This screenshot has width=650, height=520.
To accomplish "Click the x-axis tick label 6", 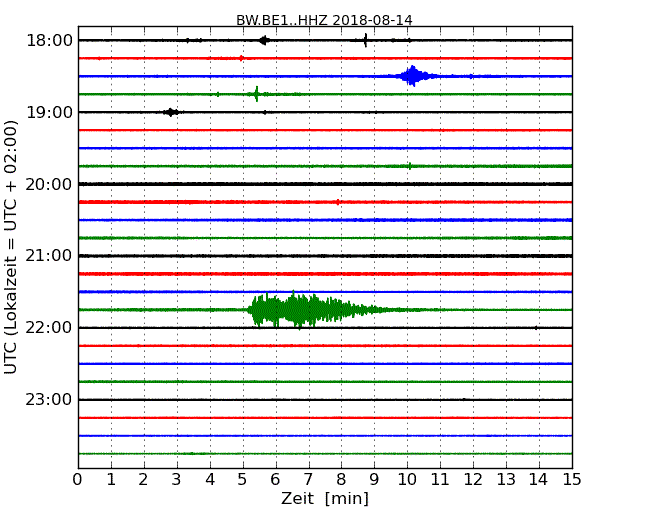I will click(x=275, y=480).
